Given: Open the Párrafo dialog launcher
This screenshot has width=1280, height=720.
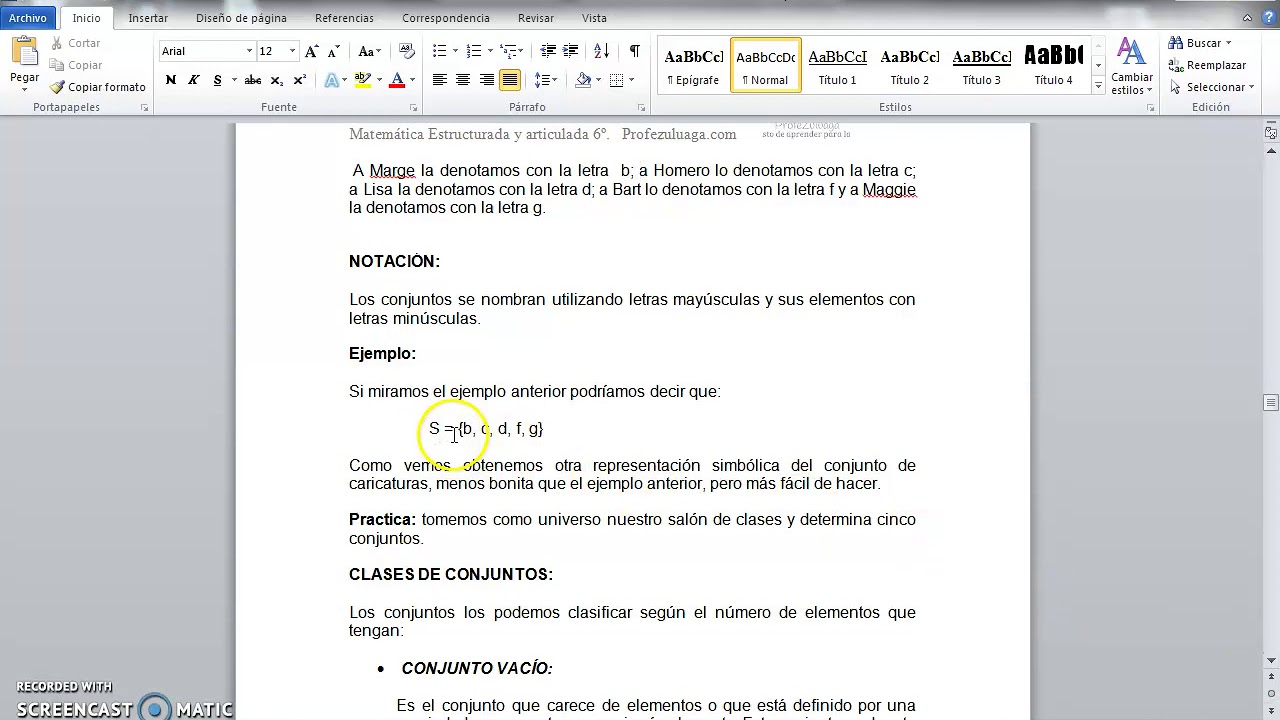Looking at the screenshot, I should [x=641, y=107].
